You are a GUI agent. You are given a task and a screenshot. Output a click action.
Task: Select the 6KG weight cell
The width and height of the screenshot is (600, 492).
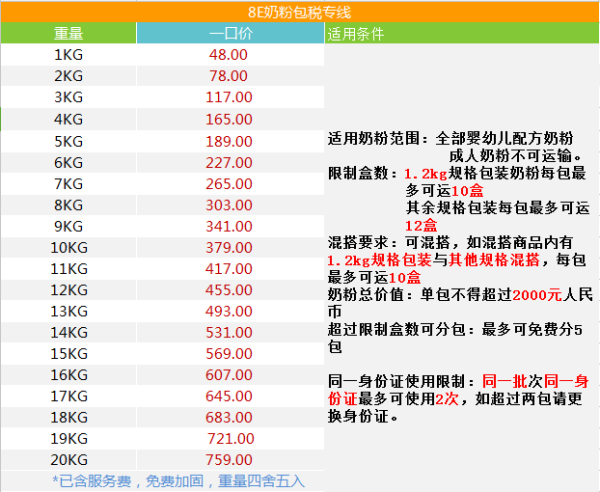tap(68, 163)
